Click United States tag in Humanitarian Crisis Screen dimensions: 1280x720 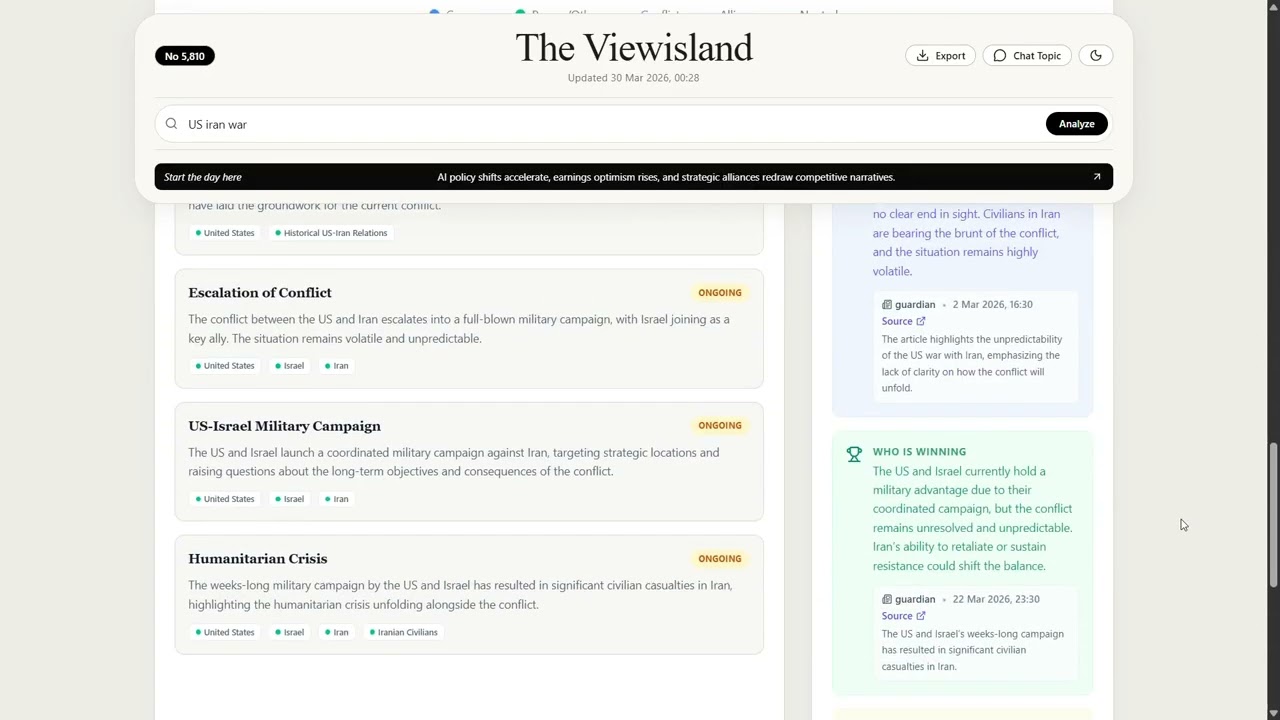(225, 632)
